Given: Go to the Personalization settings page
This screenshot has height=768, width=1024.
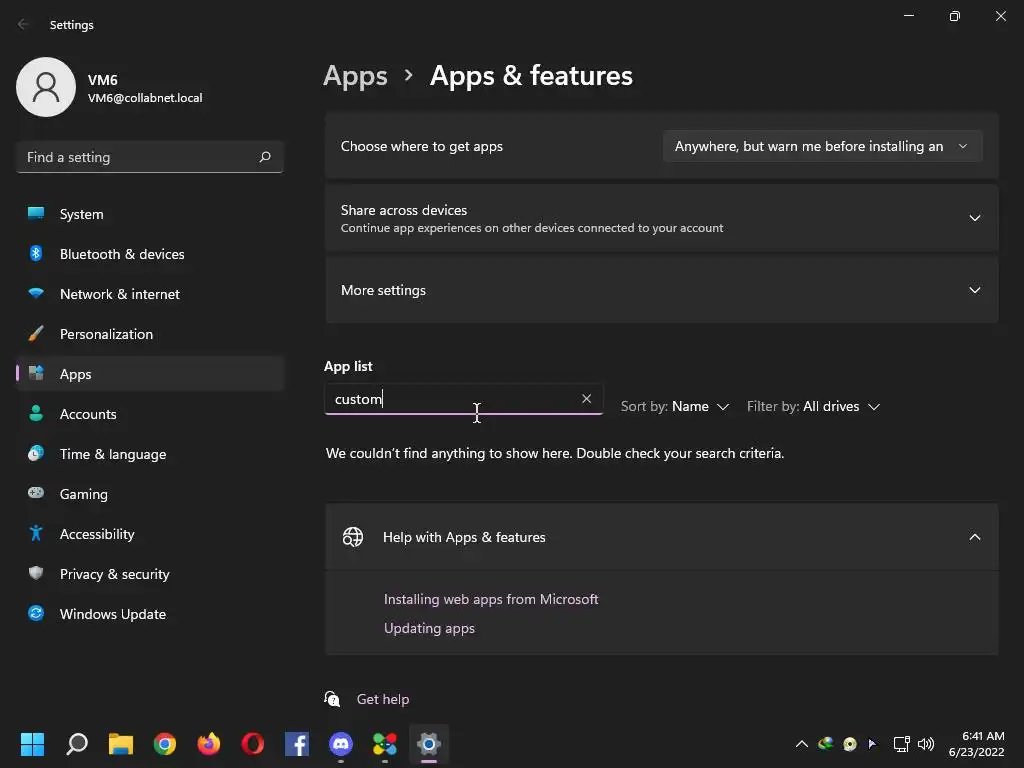Looking at the screenshot, I should [x=106, y=334].
